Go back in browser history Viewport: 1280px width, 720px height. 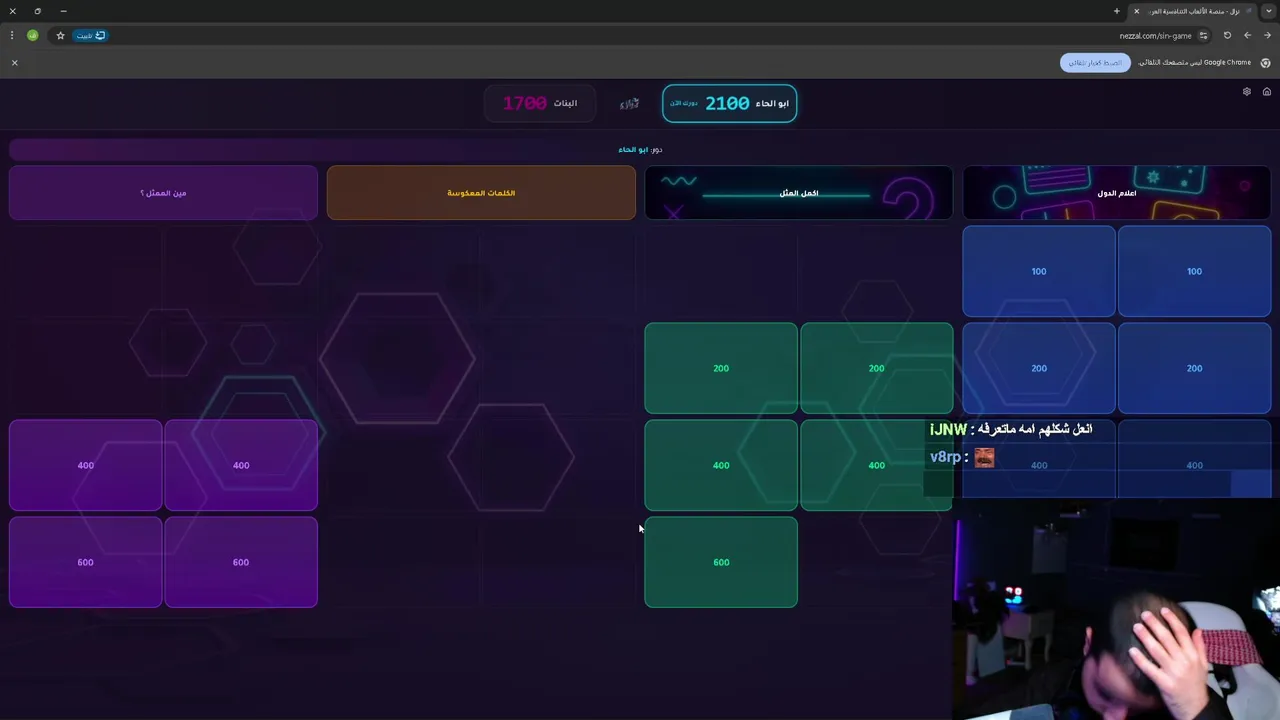click(1247, 35)
